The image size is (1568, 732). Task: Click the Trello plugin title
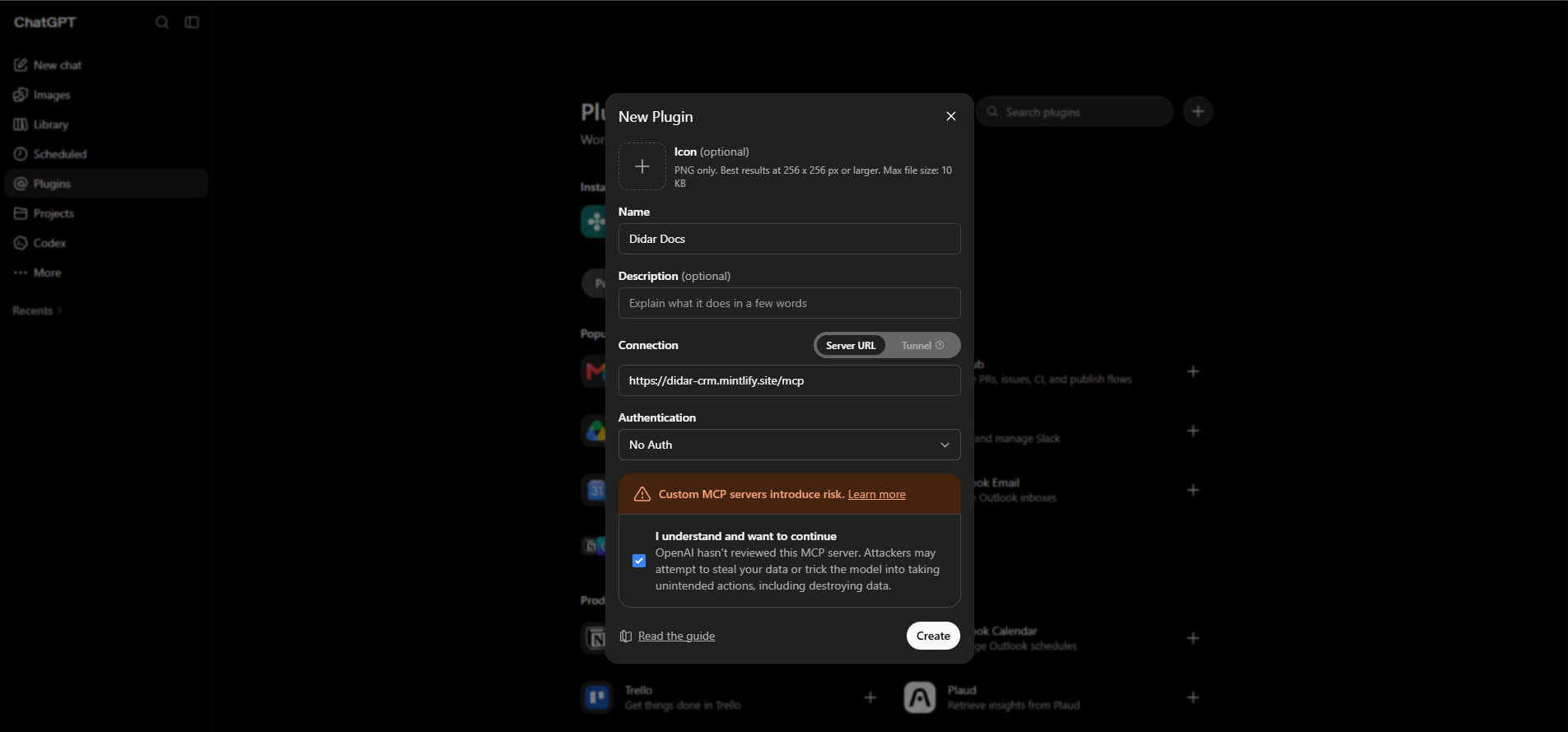(x=639, y=690)
